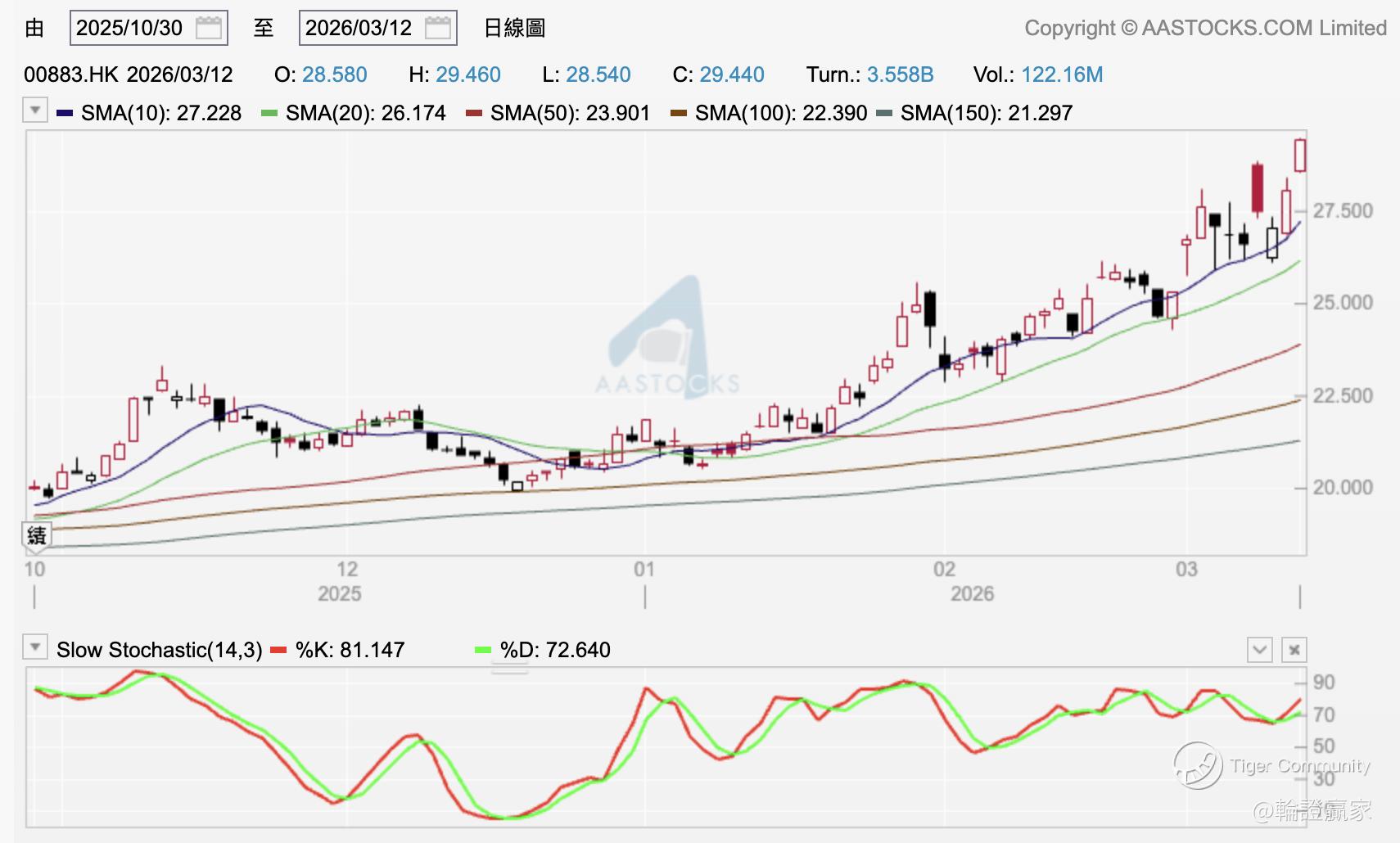Click the latest candlestick on 2026/03/12
1400x843 pixels.
[1299, 156]
